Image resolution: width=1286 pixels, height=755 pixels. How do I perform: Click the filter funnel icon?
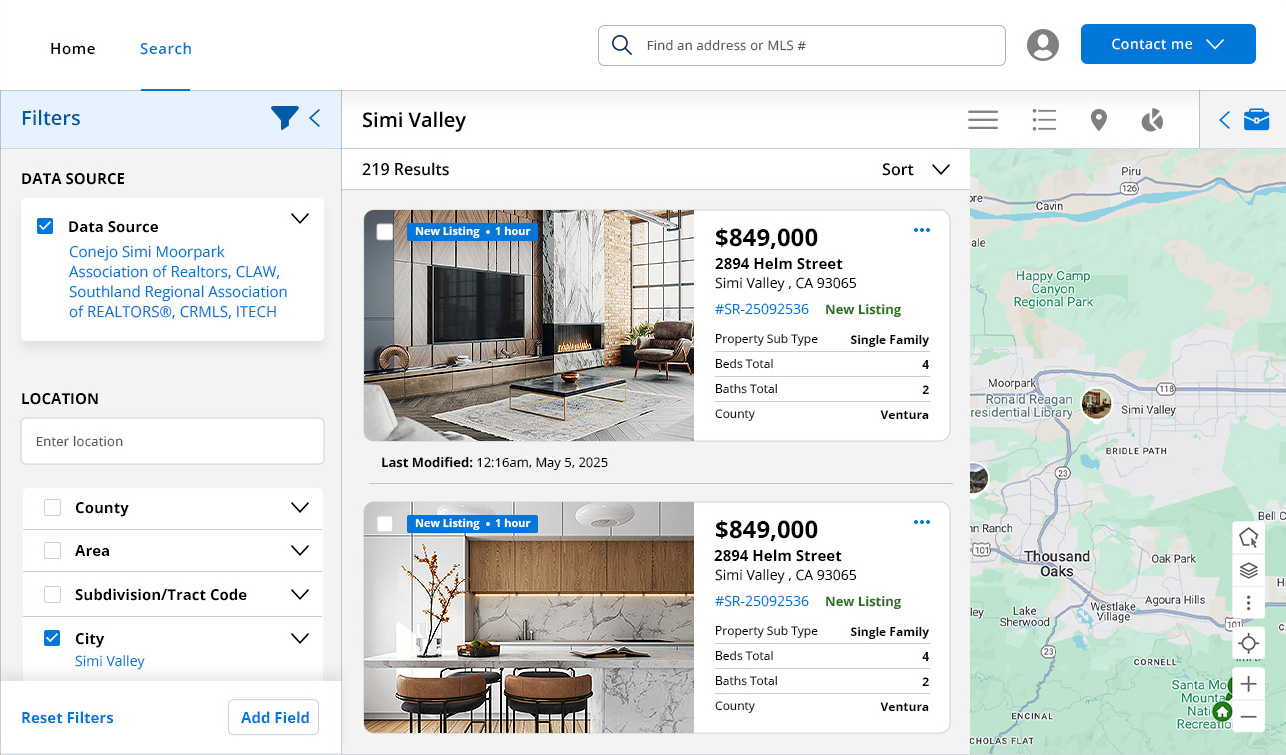[x=284, y=118]
